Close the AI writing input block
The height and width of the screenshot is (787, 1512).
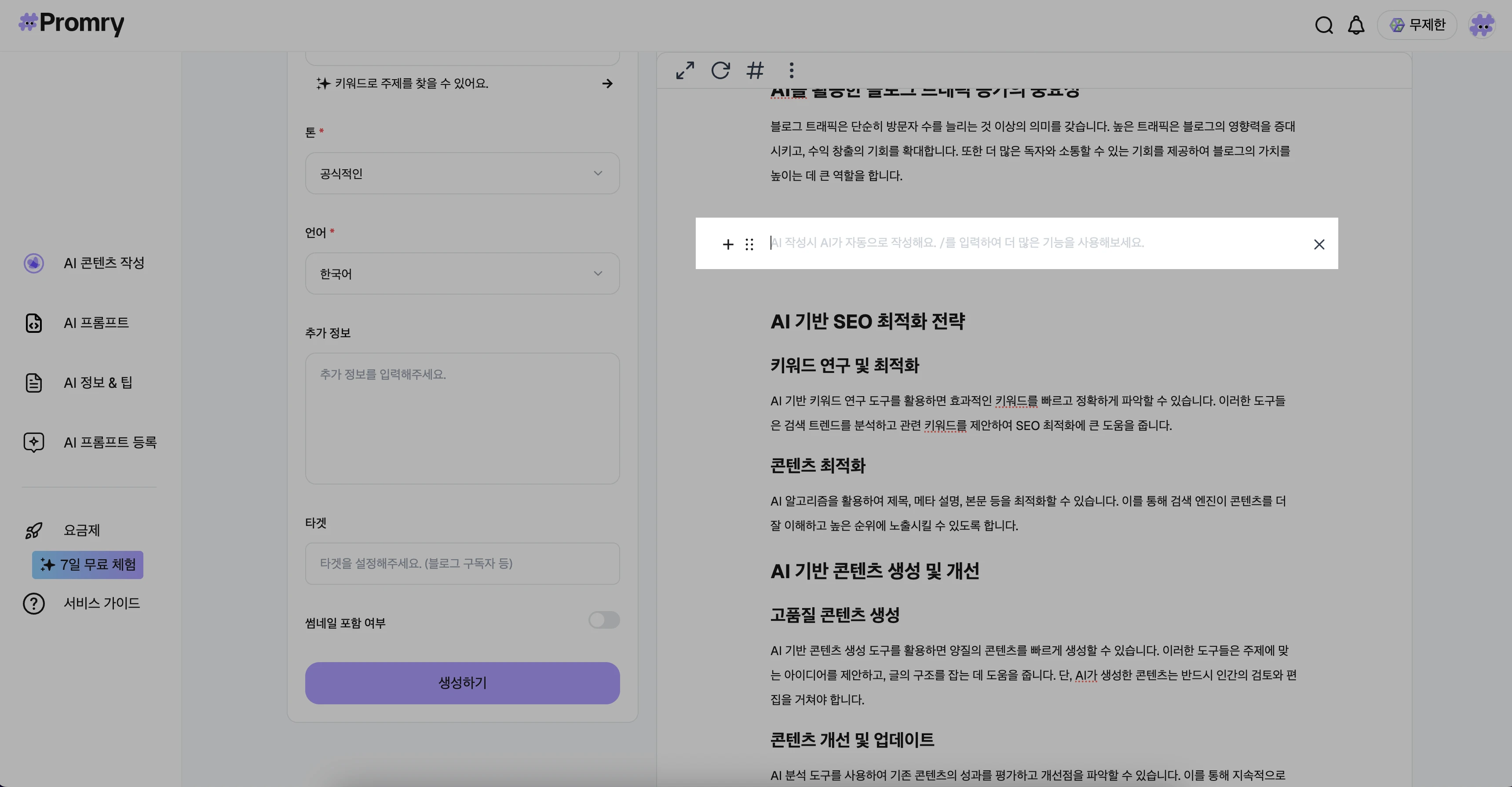click(x=1319, y=244)
